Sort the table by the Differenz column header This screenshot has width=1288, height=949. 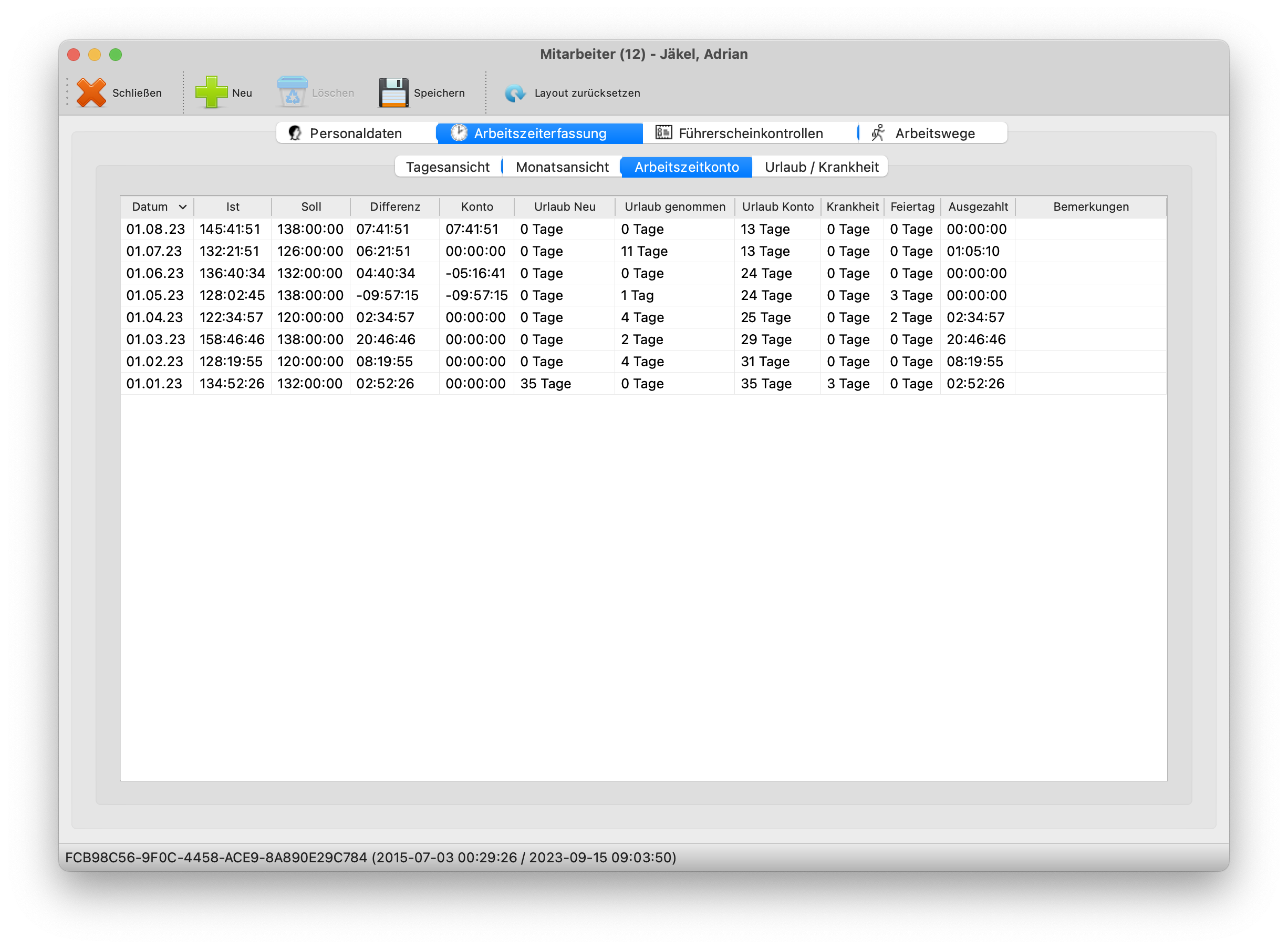coord(394,207)
